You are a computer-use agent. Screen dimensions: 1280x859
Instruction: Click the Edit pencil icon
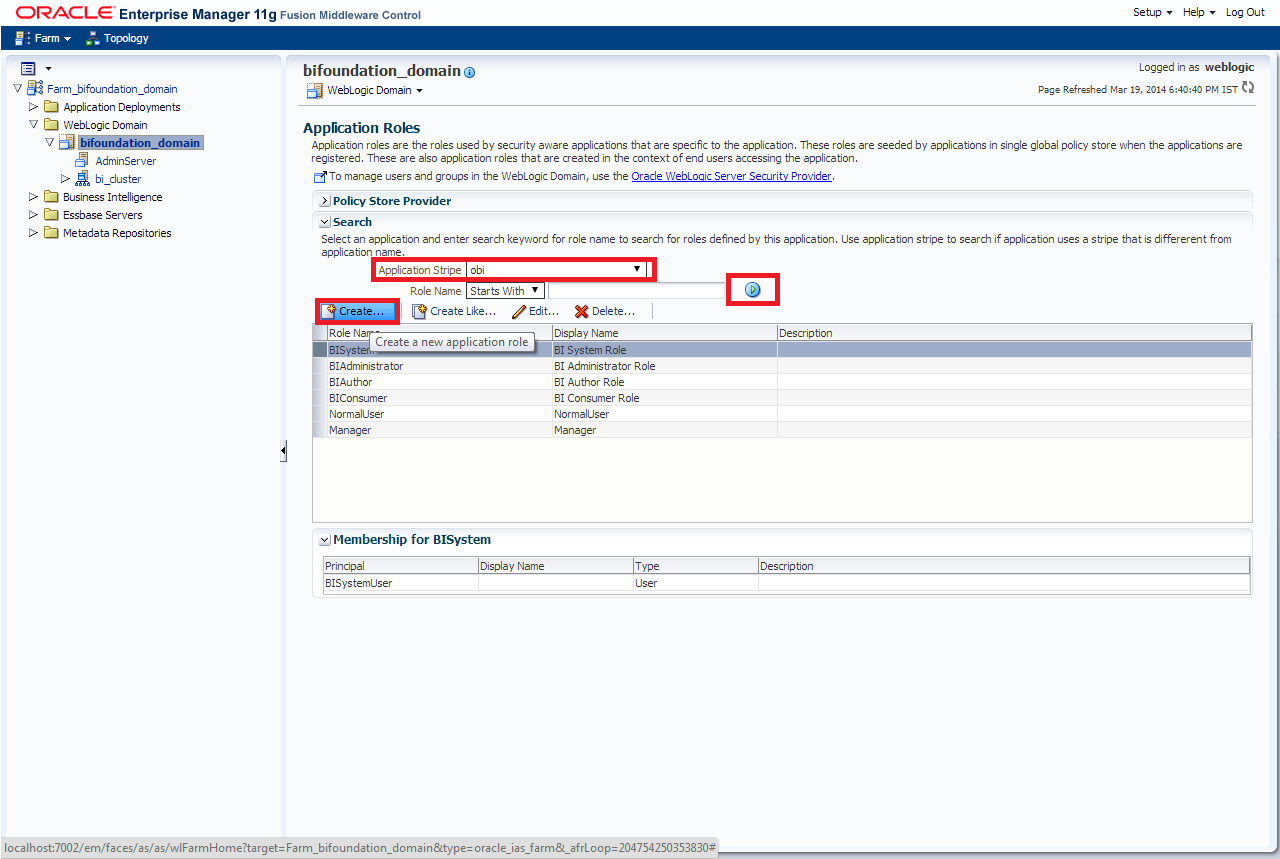519,311
